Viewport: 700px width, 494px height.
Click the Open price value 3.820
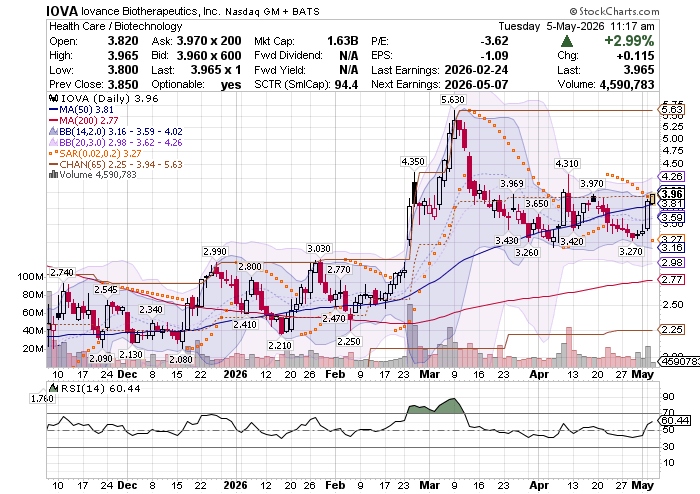tap(123, 41)
